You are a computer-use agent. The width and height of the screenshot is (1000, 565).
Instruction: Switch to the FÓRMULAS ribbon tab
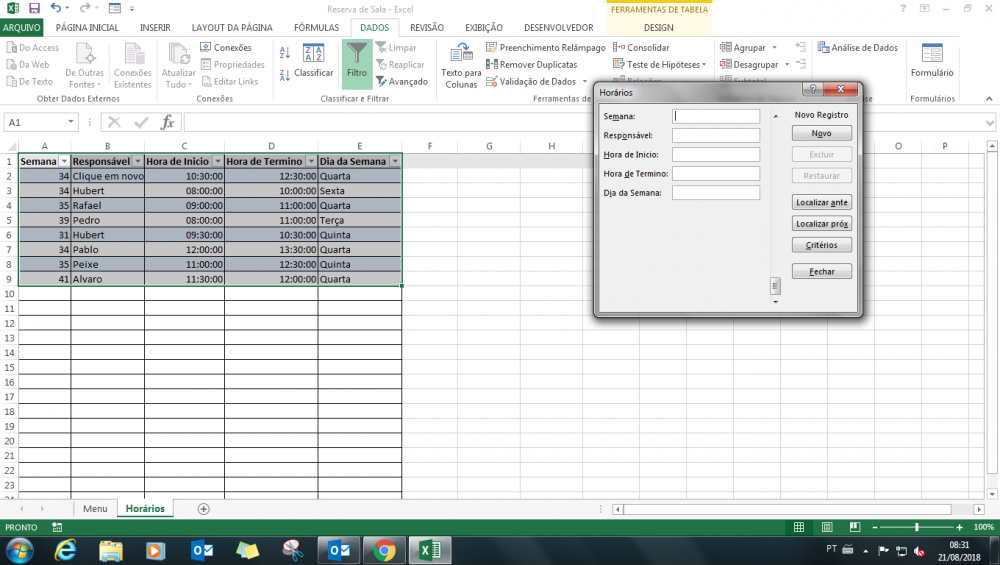pyautogui.click(x=315, y=28)
